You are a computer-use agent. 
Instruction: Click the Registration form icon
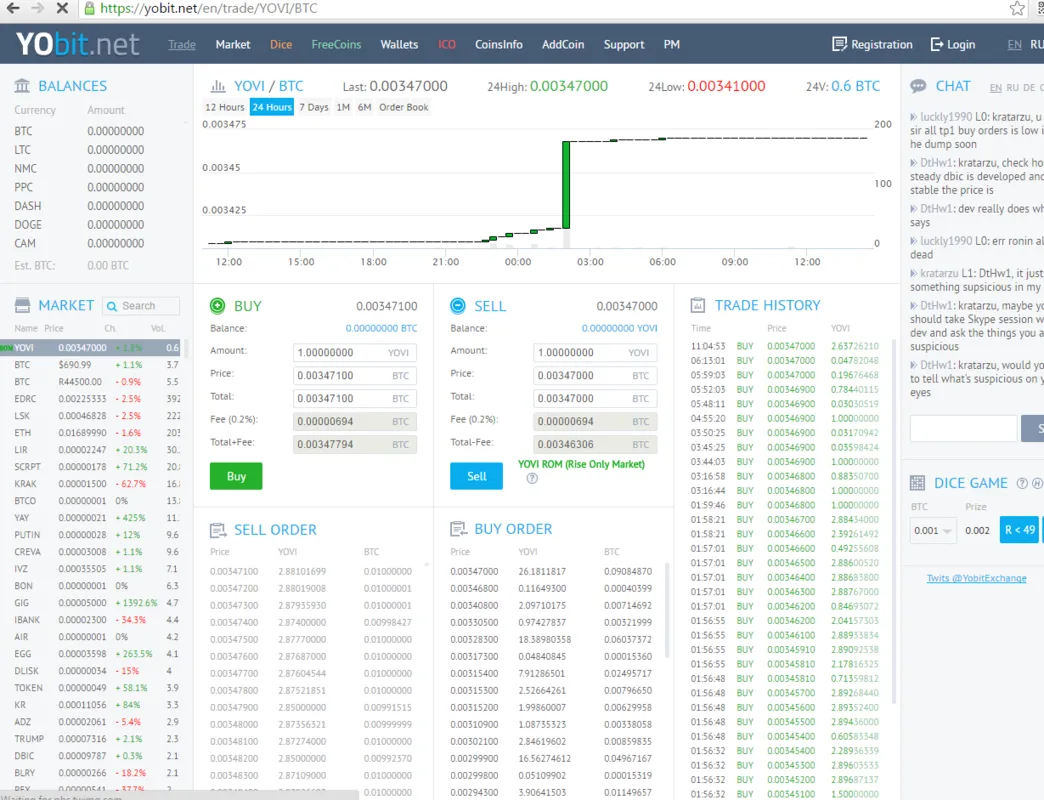(x=839, y=44)
